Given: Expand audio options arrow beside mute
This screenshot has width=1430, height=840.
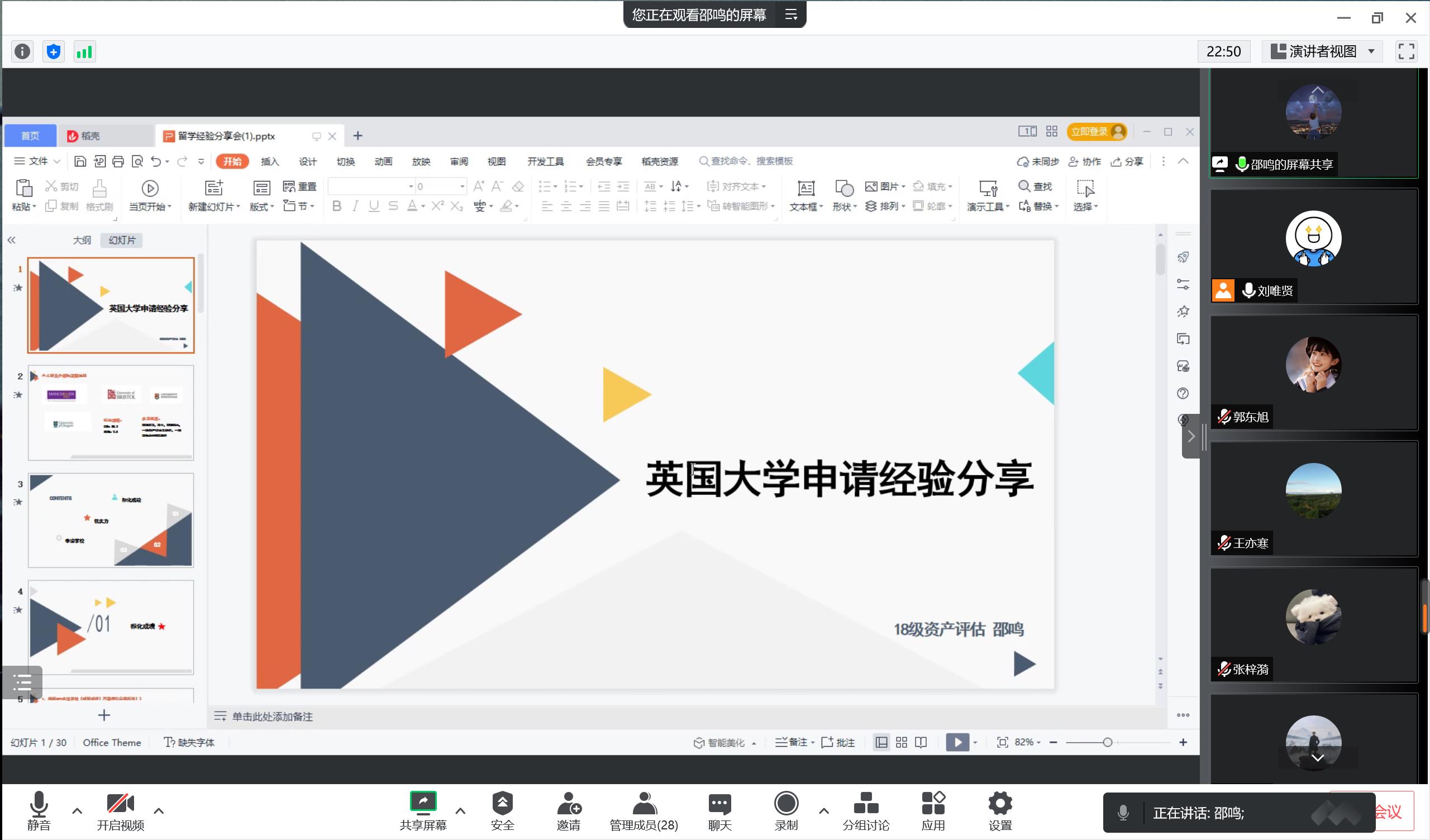Looking at the screenshot, I should click(x=77, y=810).
